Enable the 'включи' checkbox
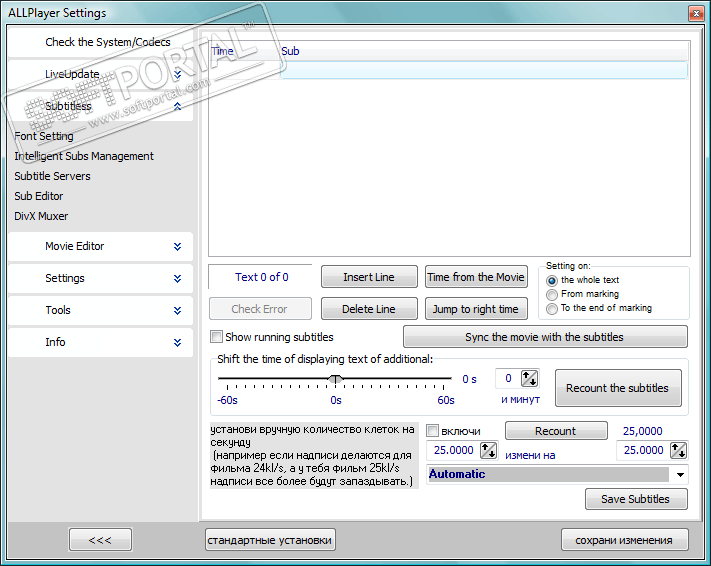Screen dimensions: 711x566 pyautogui.click(x=433, y=430)
